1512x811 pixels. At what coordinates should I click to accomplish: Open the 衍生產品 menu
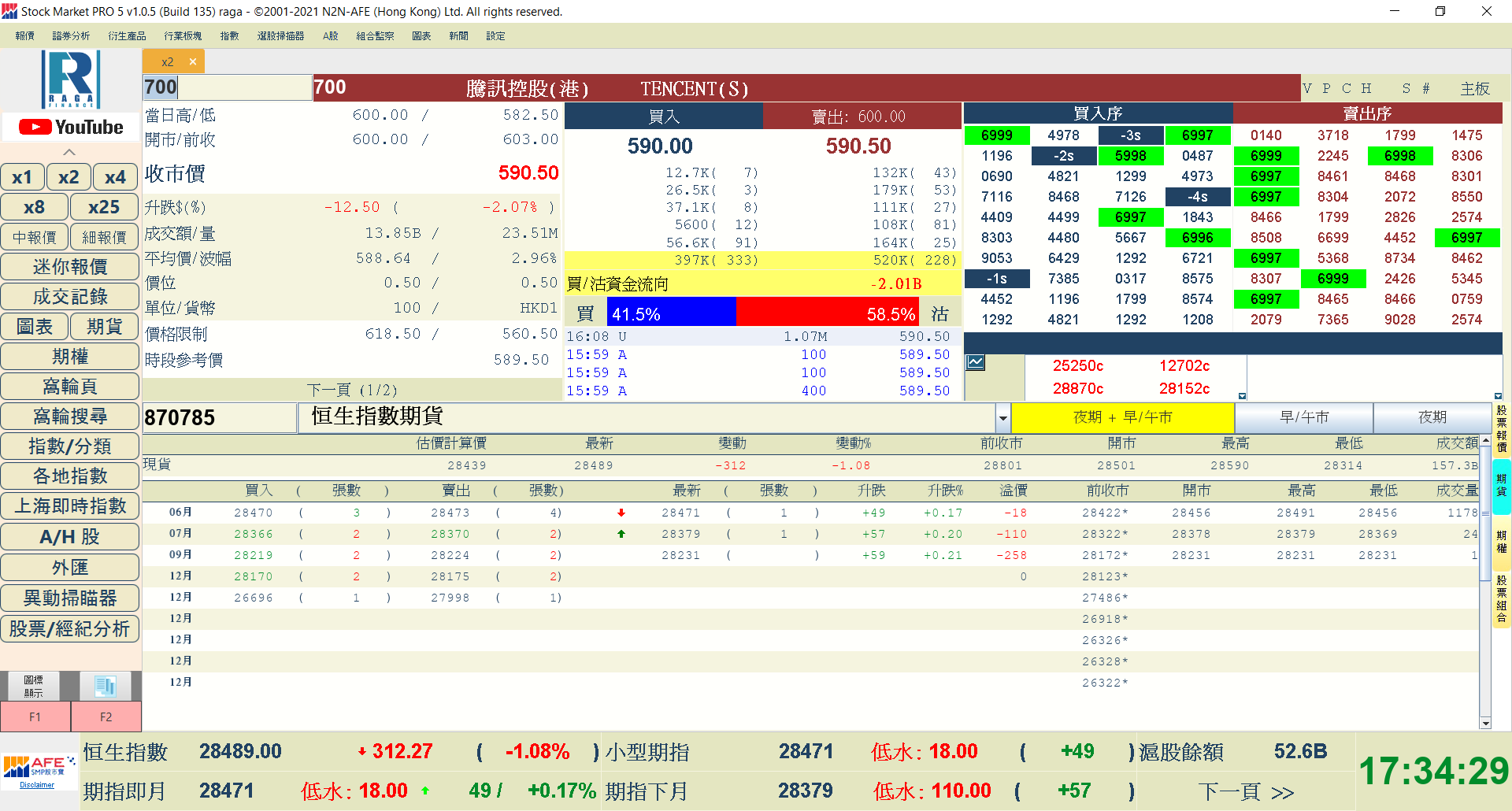(127, 36)
